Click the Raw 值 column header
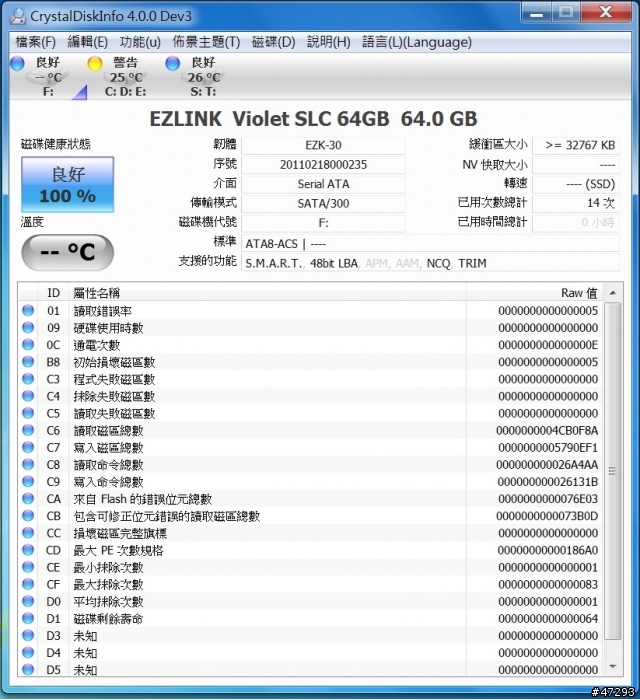 coord(536,293)
